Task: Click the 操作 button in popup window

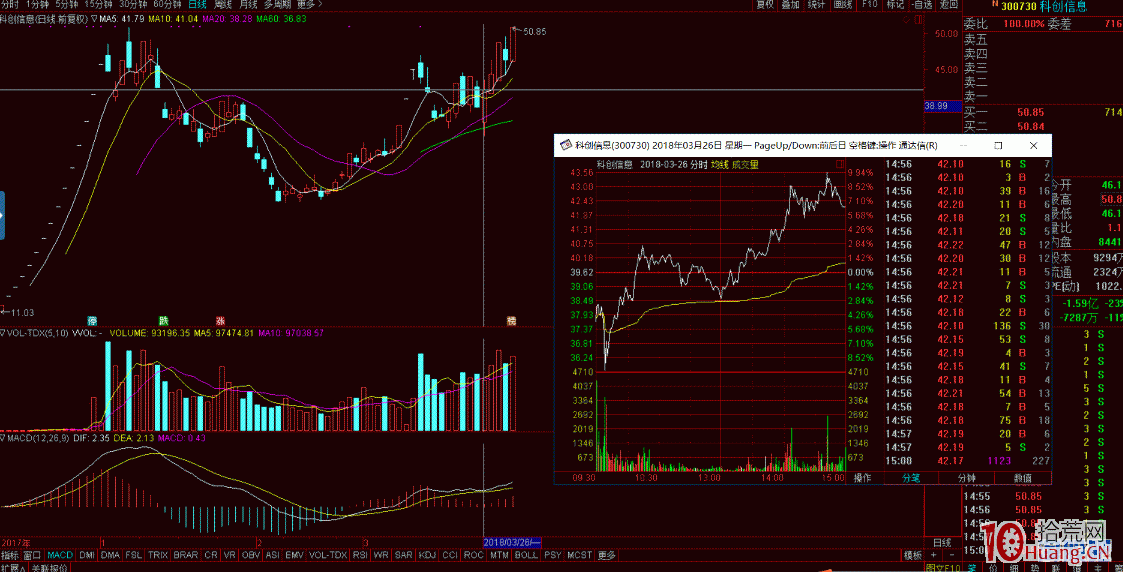Action: point(863,478)
